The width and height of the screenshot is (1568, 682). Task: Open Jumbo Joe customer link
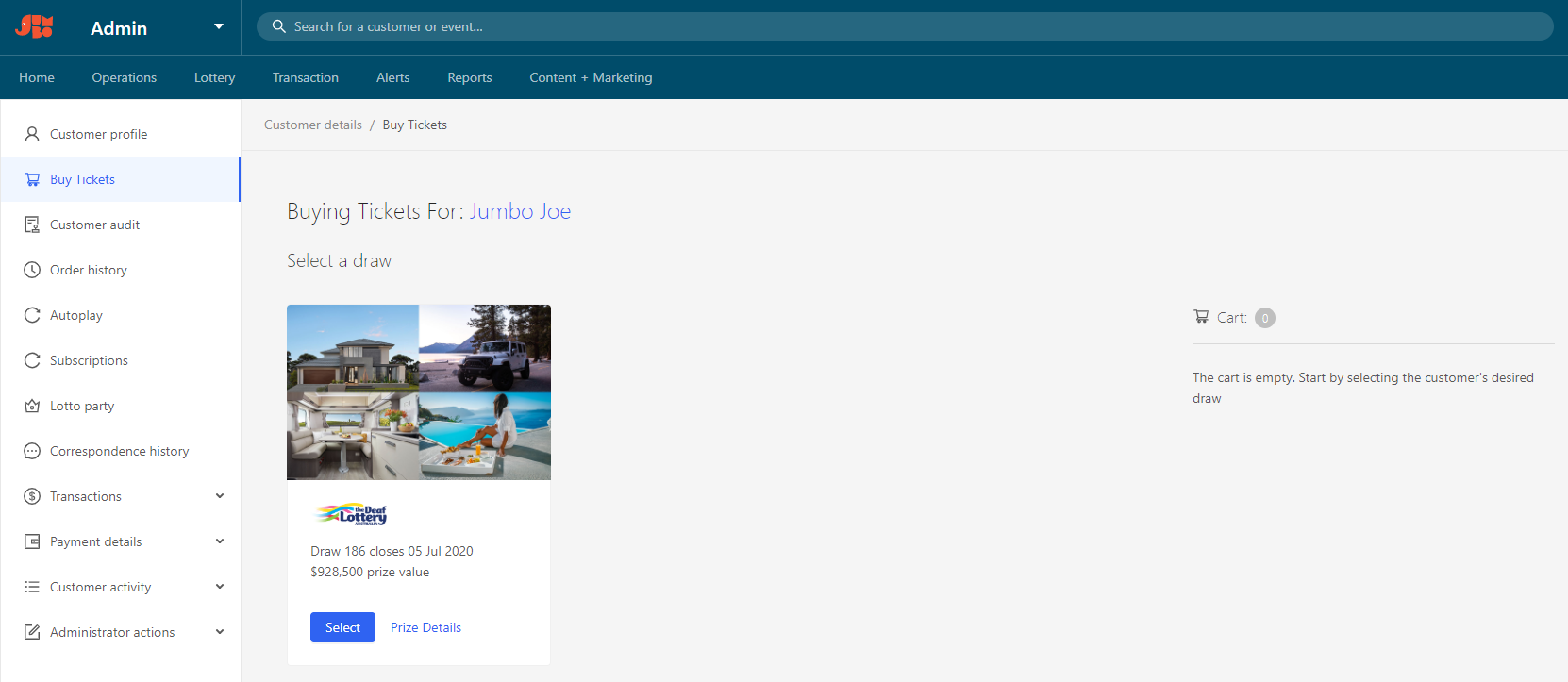[521, 211]
